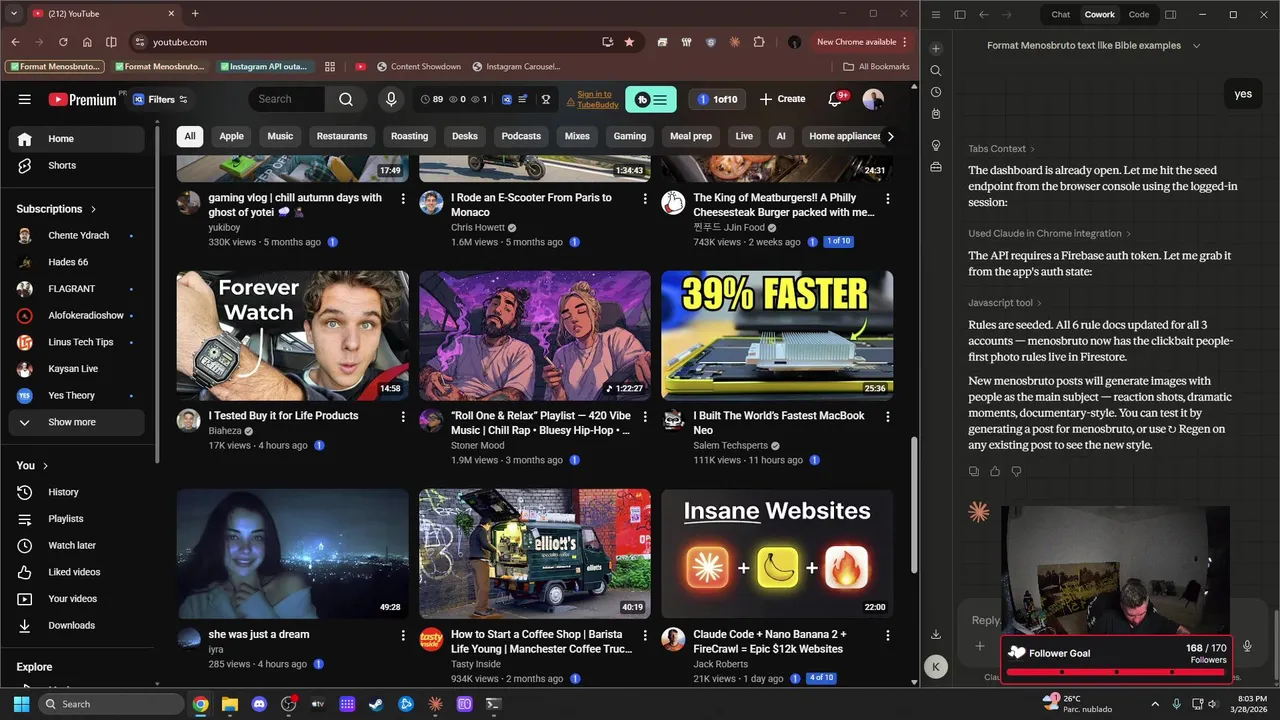Open Content Showdown bookmark
This screenshot has width=1280, height=720.
tap(419, 67)
